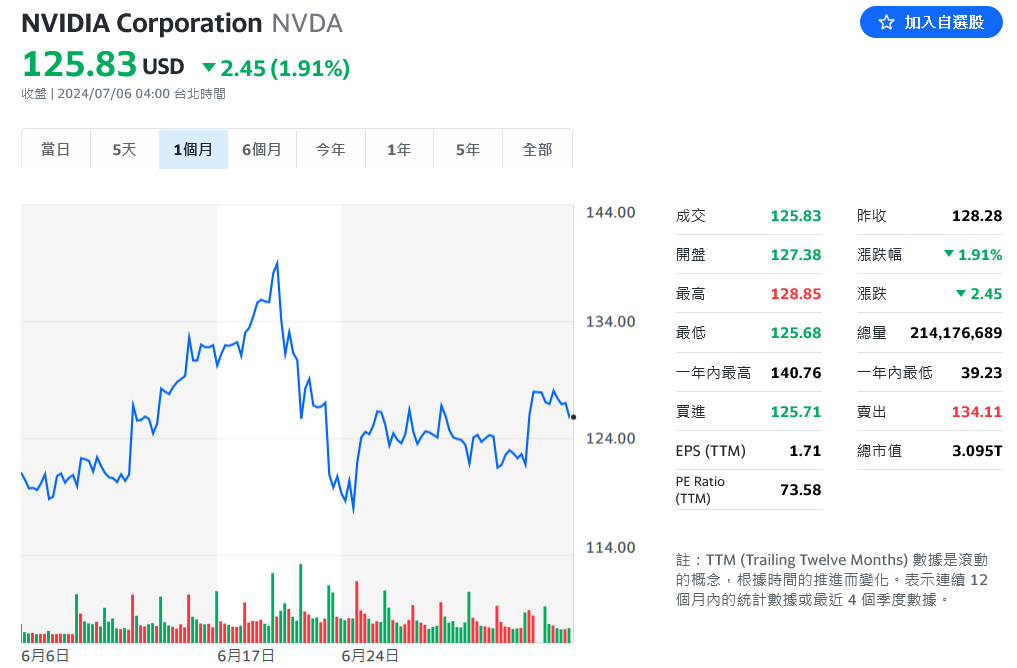Open the 1年 chart range
Image resolution: width=1017 pixels, height=668 pixels.
399,149
